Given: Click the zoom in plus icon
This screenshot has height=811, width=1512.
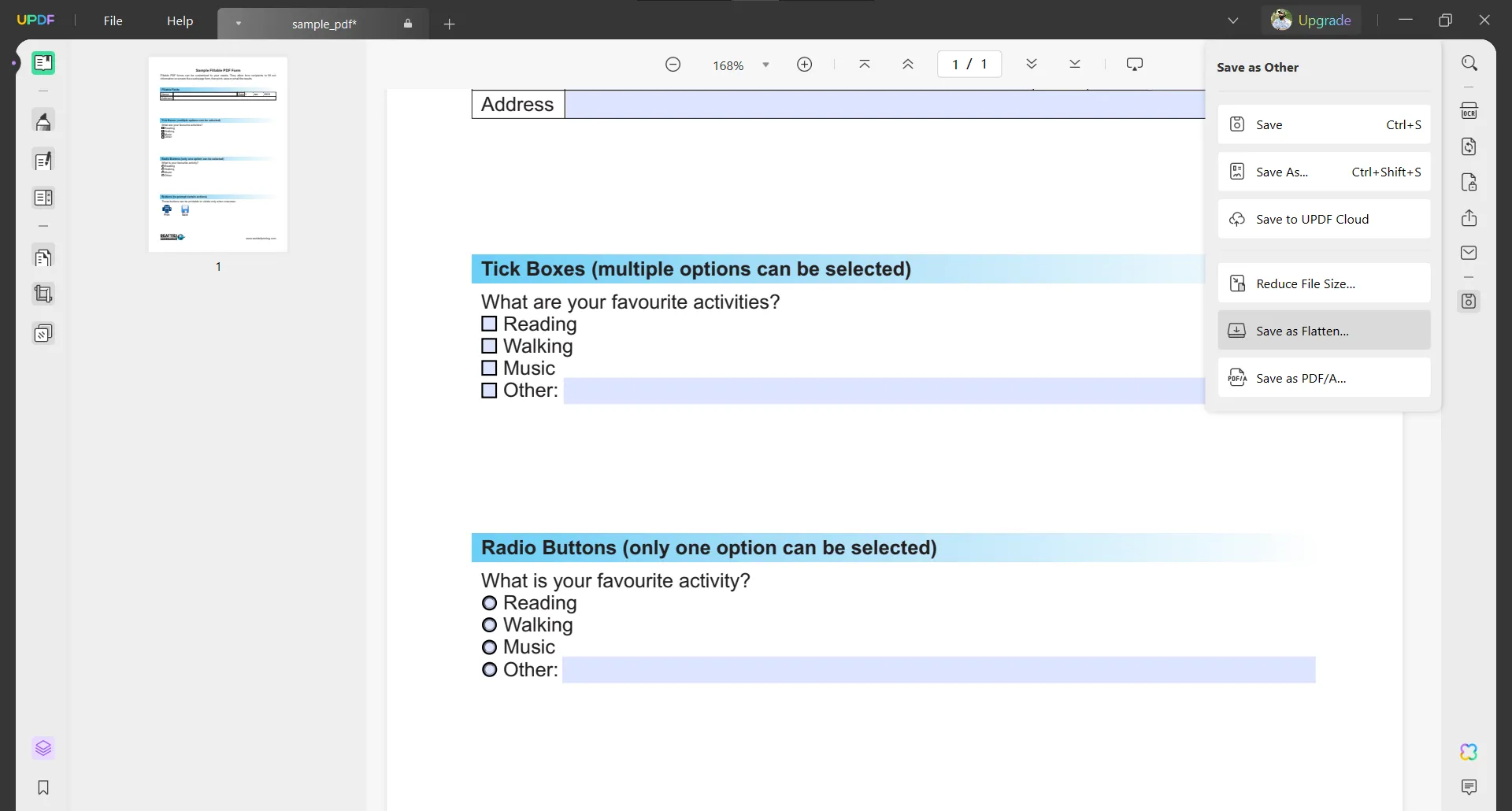Looking at the screenshot, I should click(804, 65).
